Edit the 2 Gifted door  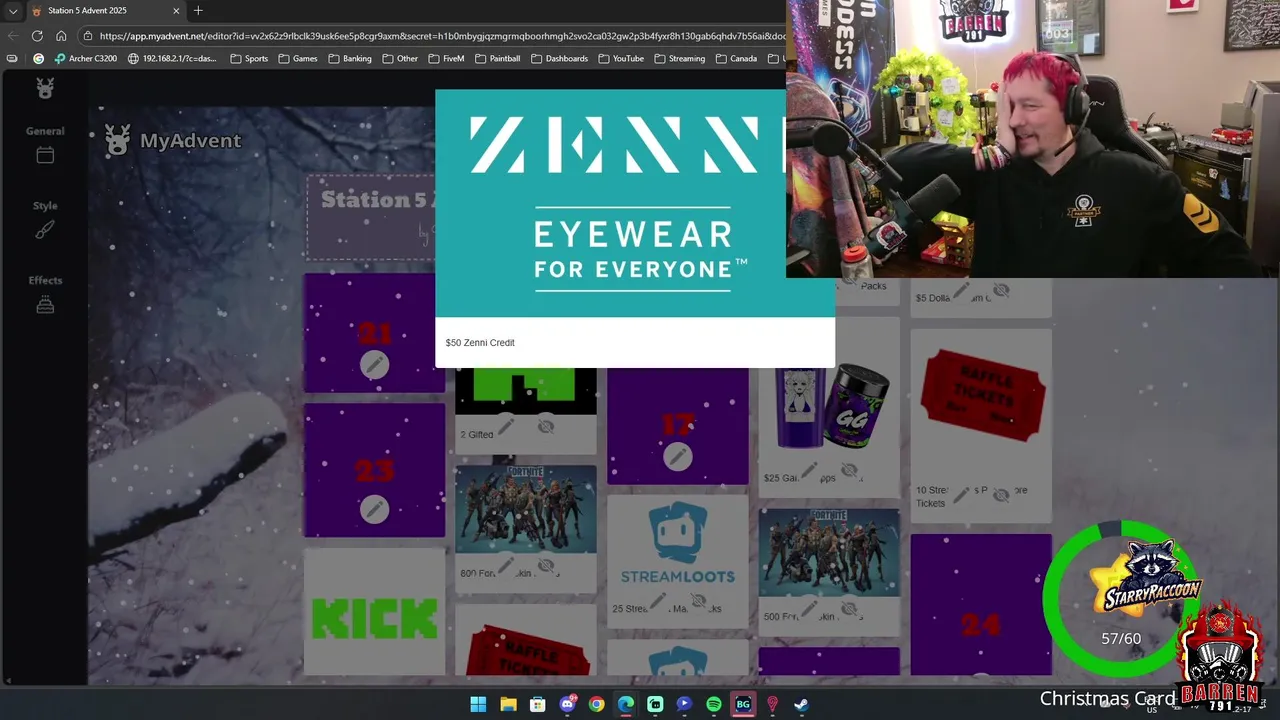506,427
